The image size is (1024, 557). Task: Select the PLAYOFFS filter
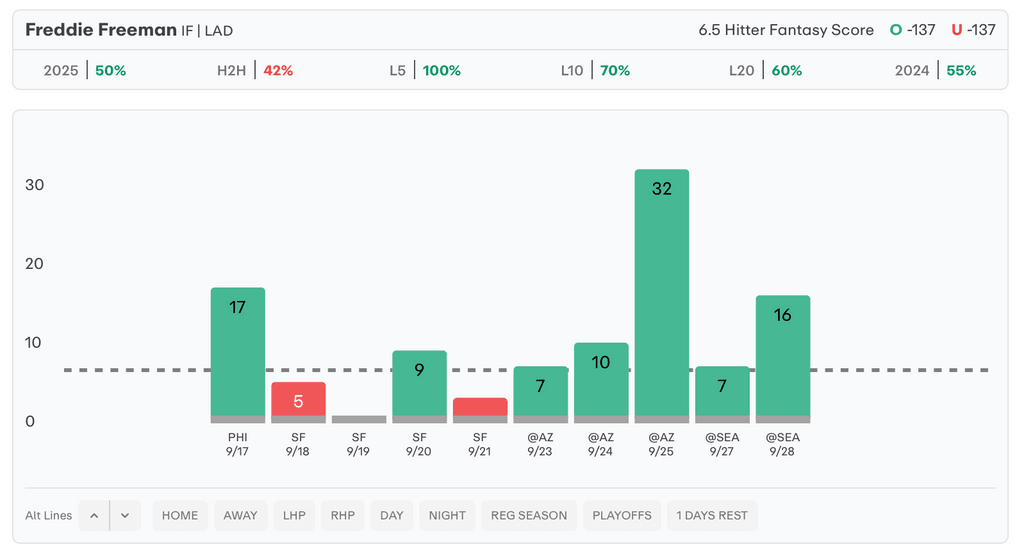(x=622, y=515)
